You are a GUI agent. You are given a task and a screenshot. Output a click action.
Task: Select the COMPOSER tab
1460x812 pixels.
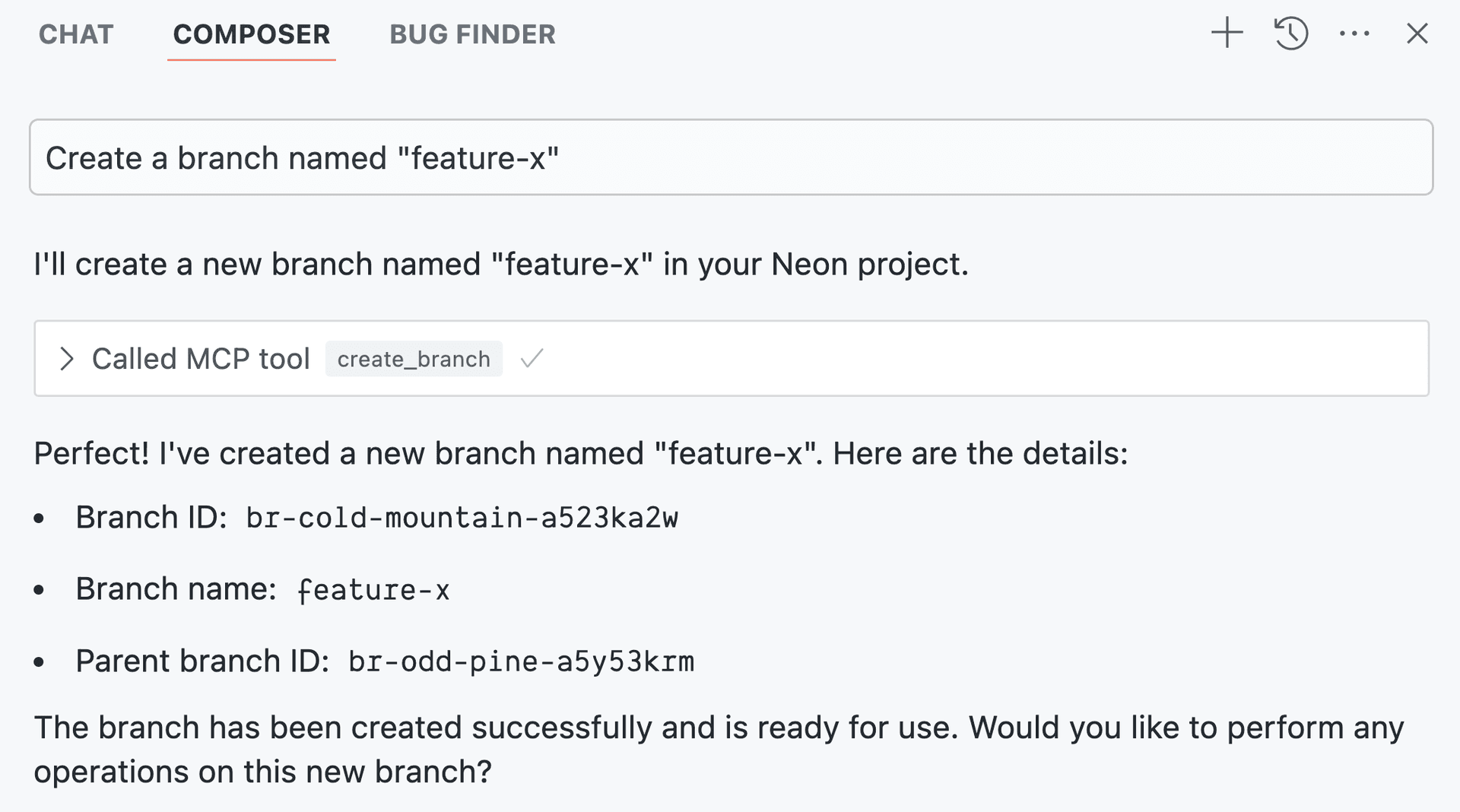252,34
